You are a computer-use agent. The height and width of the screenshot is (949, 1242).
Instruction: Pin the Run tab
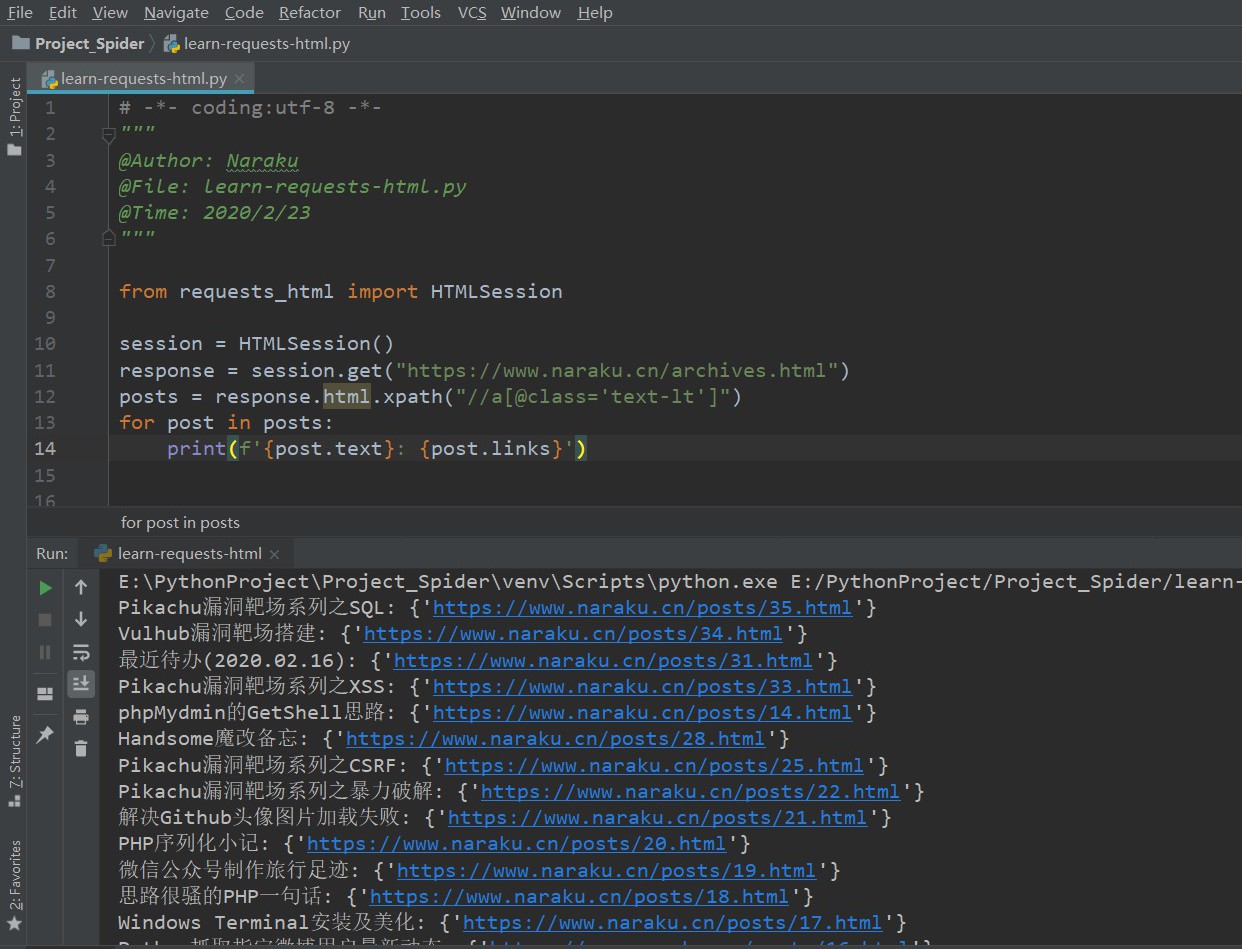[45, 735]
